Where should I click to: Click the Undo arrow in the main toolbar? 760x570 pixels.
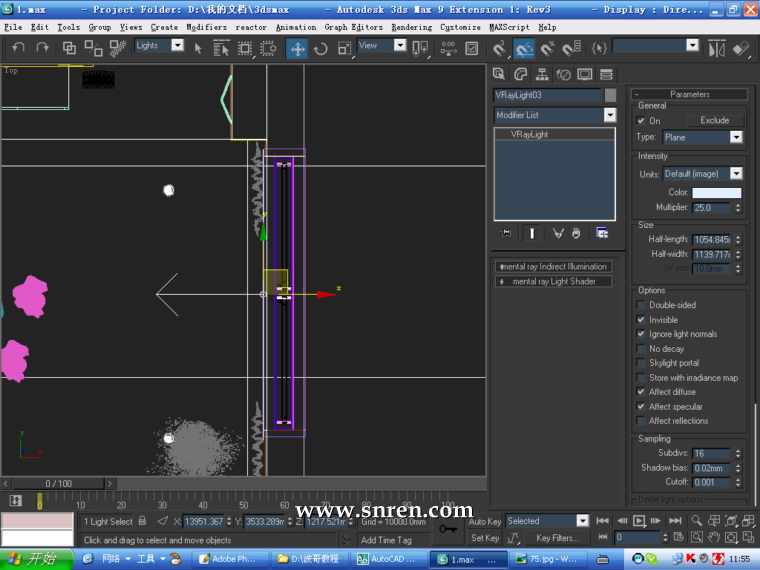click(x=18, y=47)
